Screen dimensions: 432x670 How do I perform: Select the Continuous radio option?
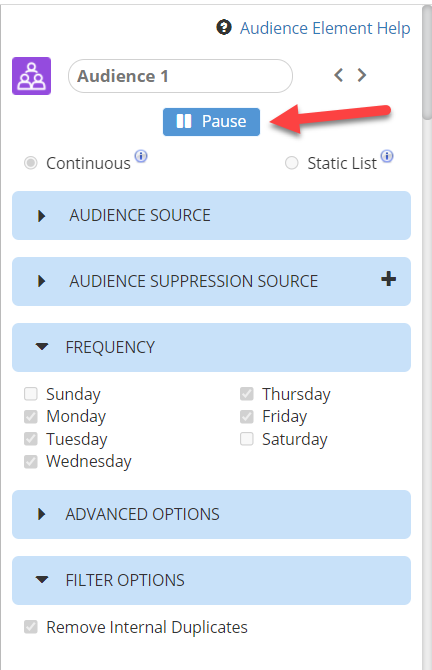[31, 163]
